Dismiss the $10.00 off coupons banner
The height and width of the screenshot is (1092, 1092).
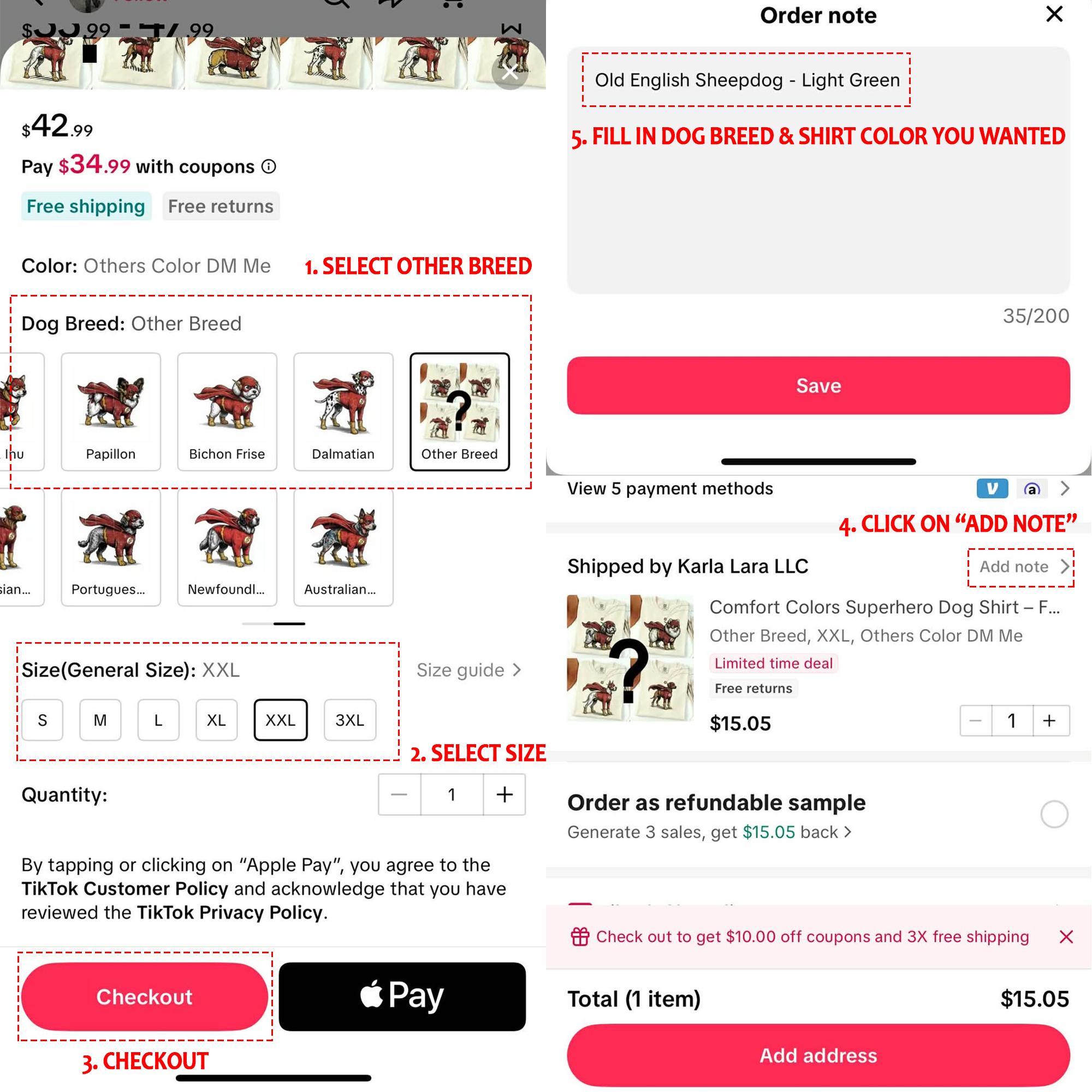click(x=1066, y=936)
